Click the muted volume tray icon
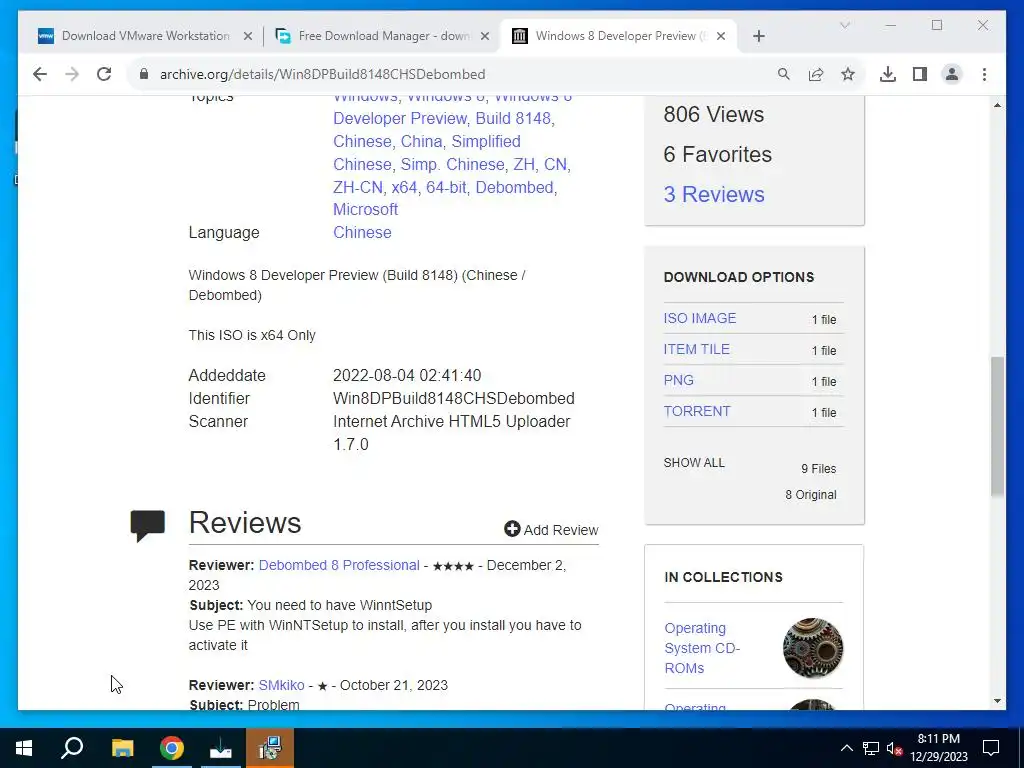Screen dimensions: 1024x768 tap(894, 748)
